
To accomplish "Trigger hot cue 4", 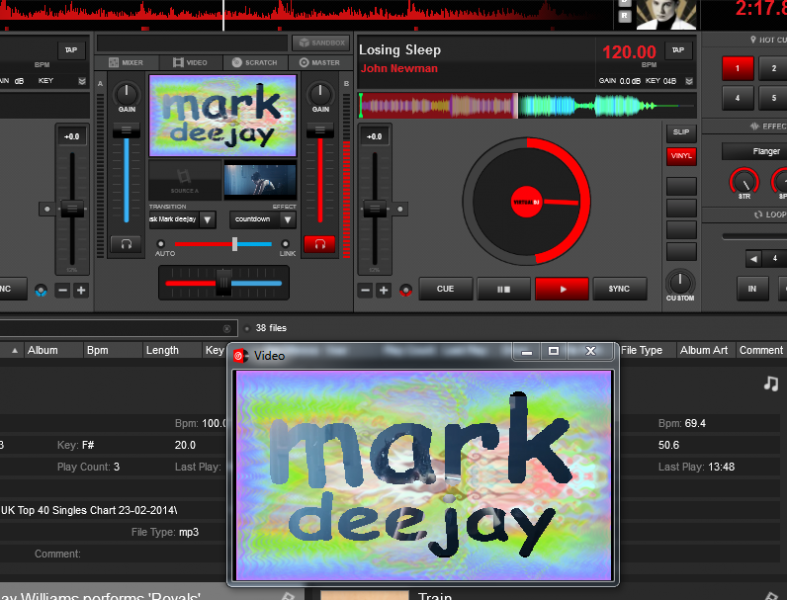I will click(737, 98).
